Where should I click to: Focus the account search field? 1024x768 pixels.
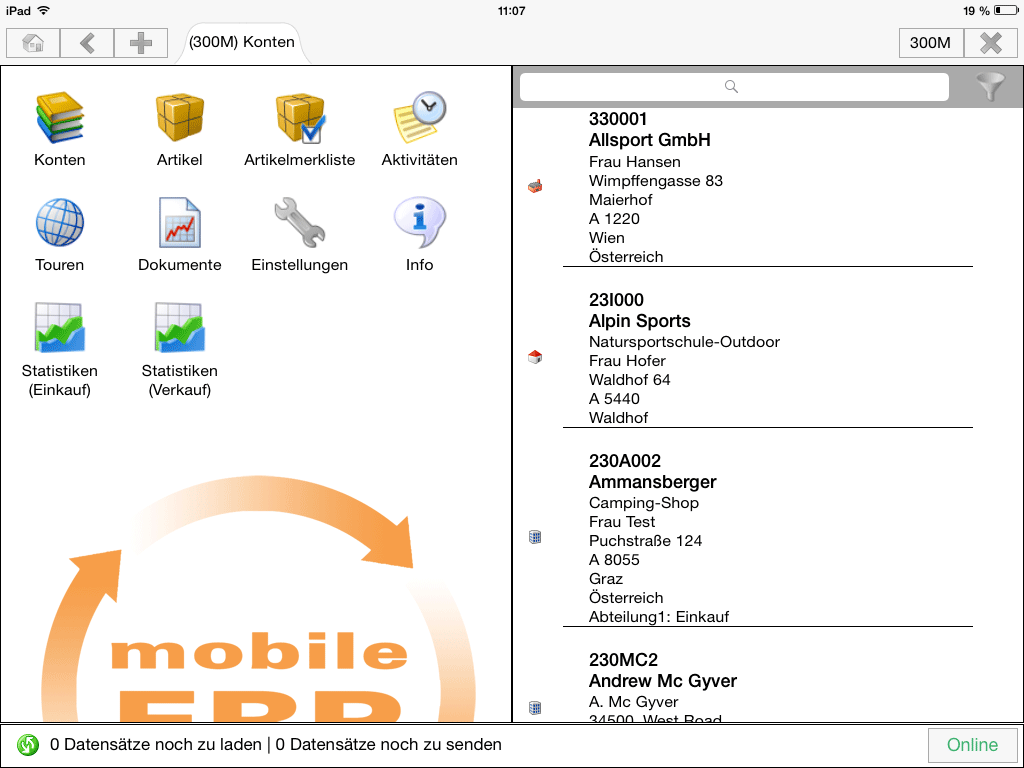pyautogui.click(x=734, y=86)
